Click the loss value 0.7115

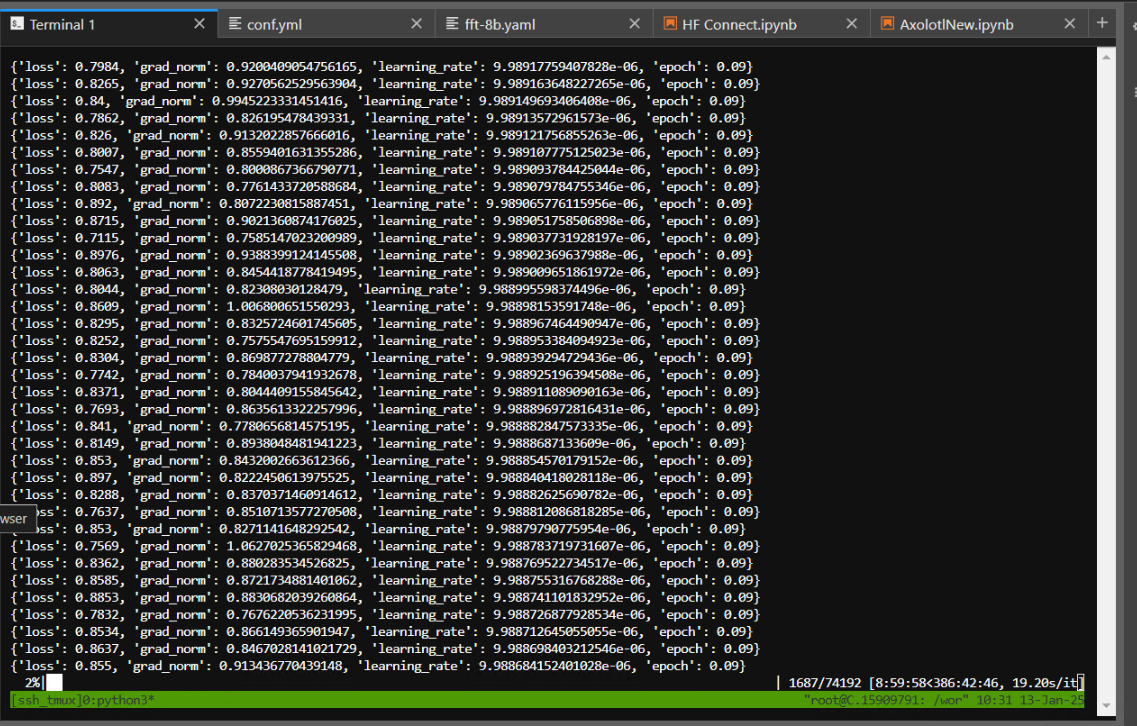96,238
